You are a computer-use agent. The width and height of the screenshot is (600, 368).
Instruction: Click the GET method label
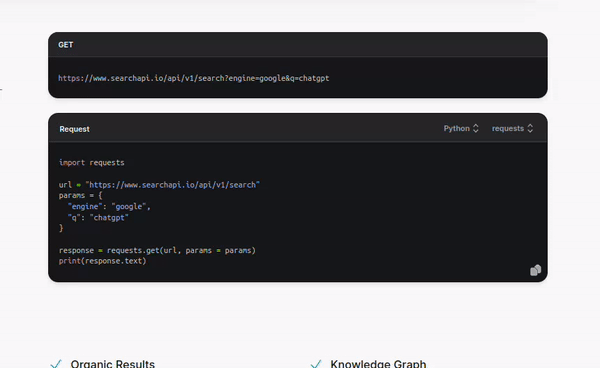click(65, 45)
